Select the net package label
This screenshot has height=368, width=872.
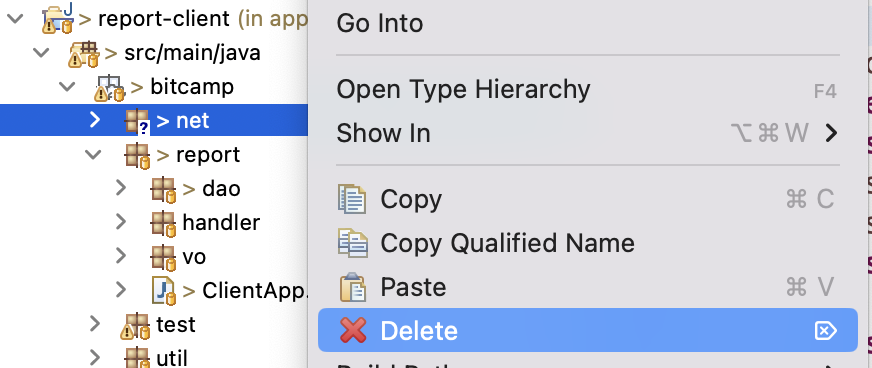coord(192,121)
